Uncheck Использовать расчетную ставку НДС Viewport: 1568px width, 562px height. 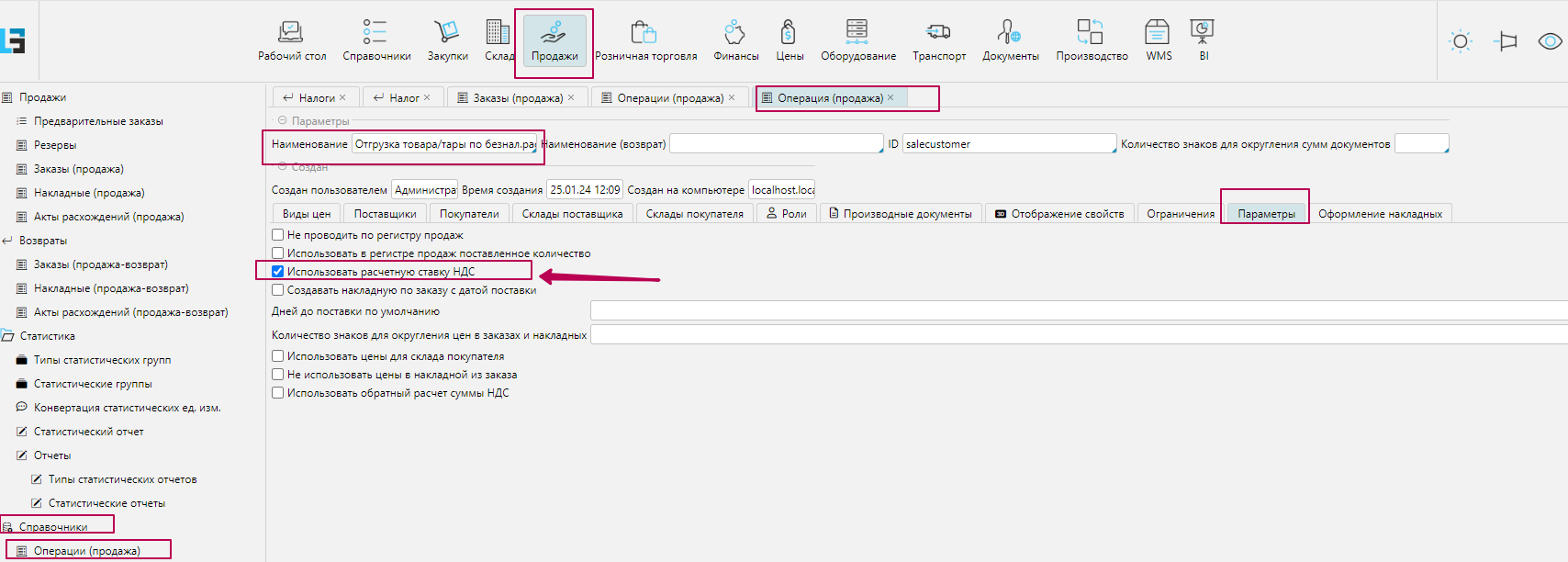click(278, 272)
